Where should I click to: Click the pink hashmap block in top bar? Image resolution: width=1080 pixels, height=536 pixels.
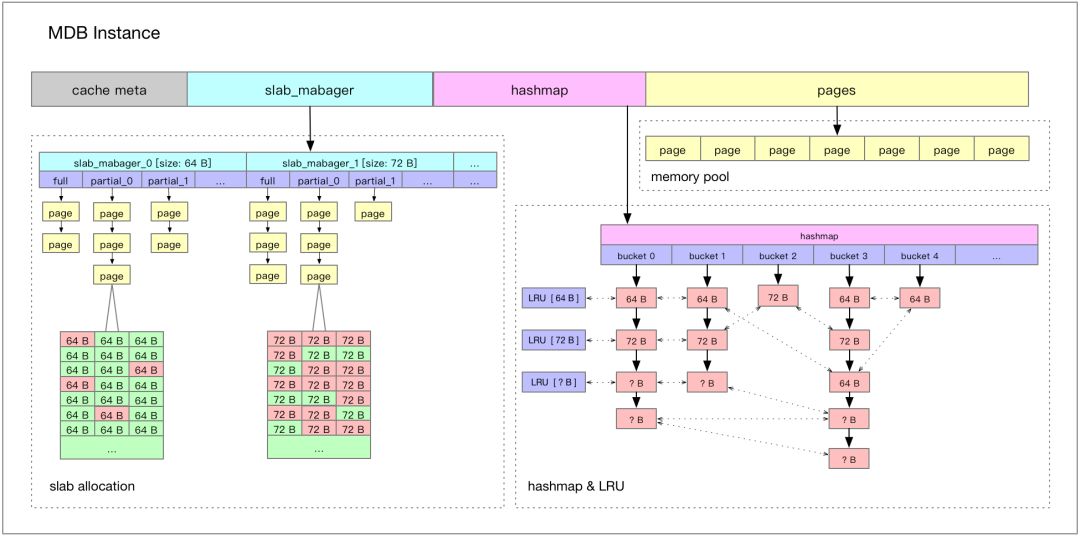tap(539, 90)
